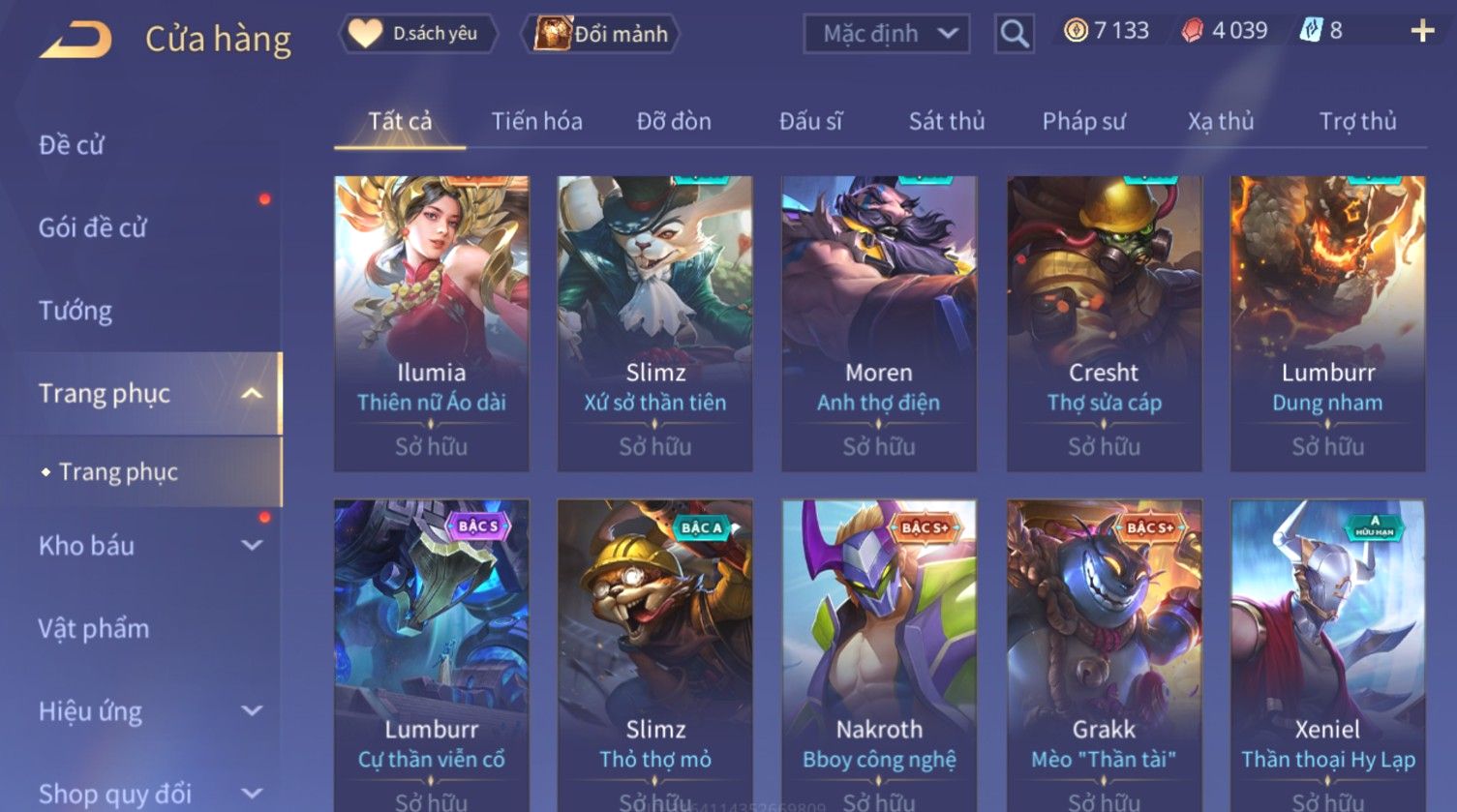Switch to the Sát thủ tab
The image size is (1457, 812).
(x=946, y=121)
